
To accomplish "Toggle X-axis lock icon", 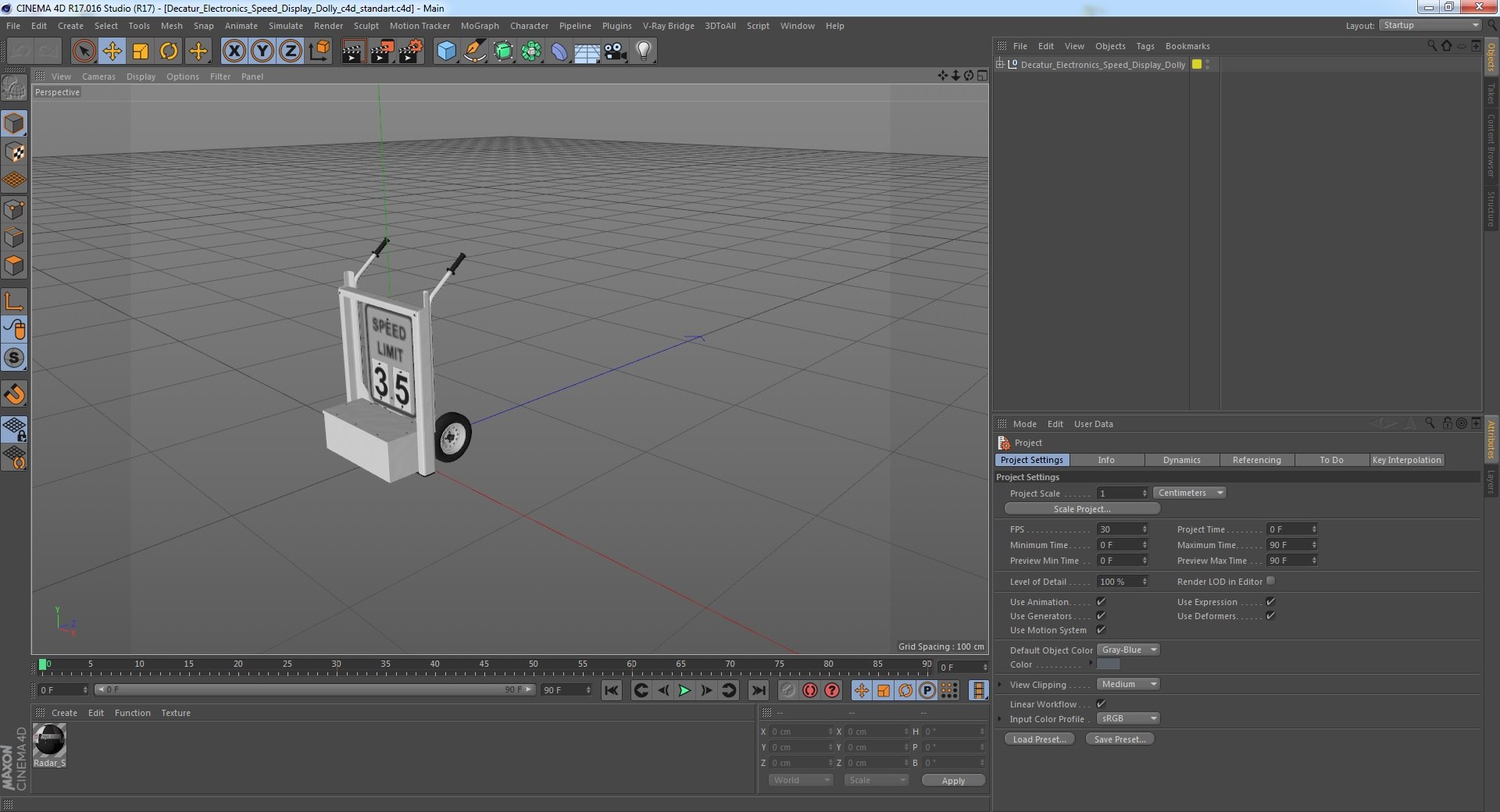I will pyautogui.click(x=234, y=52).
